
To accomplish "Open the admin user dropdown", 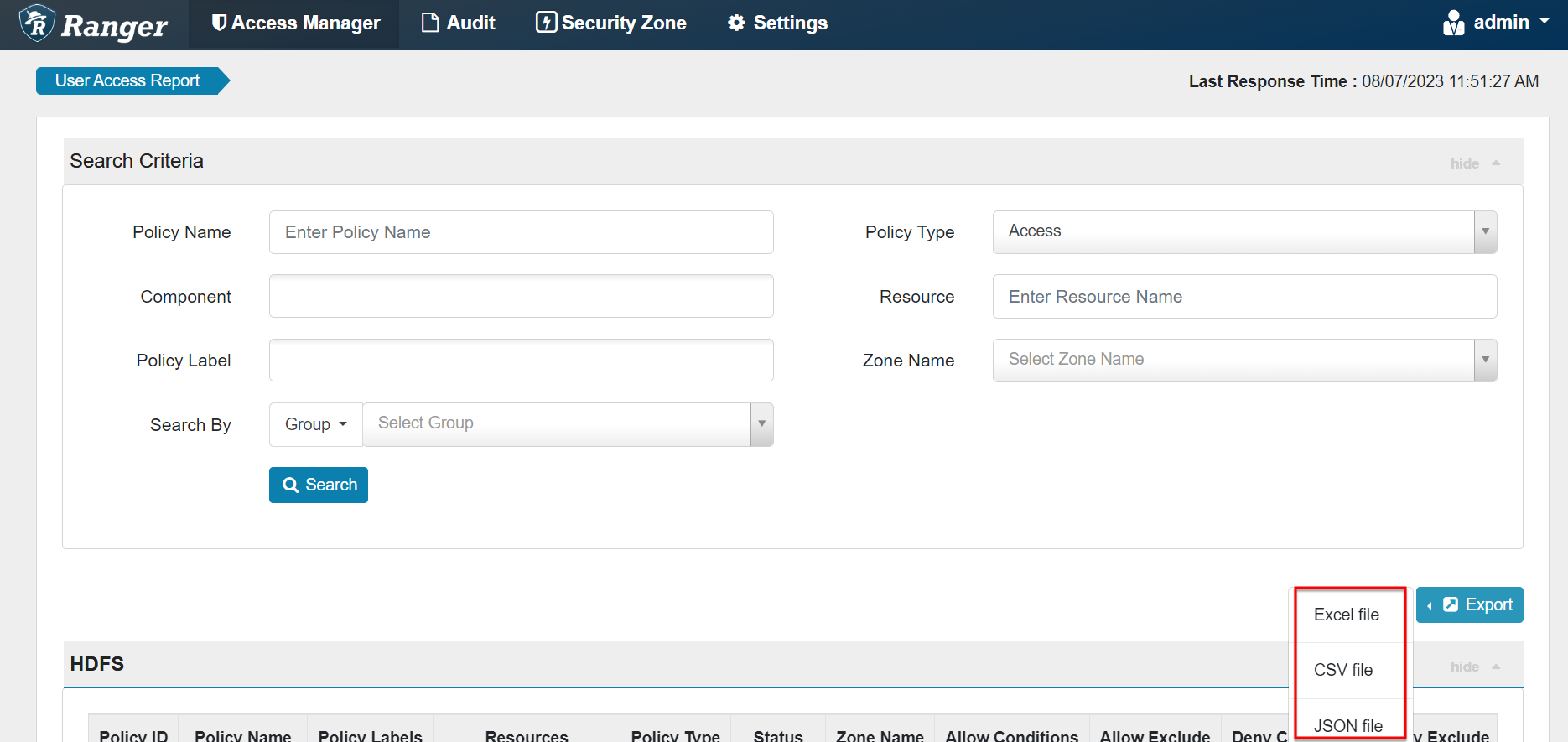I will point(1495,23).
